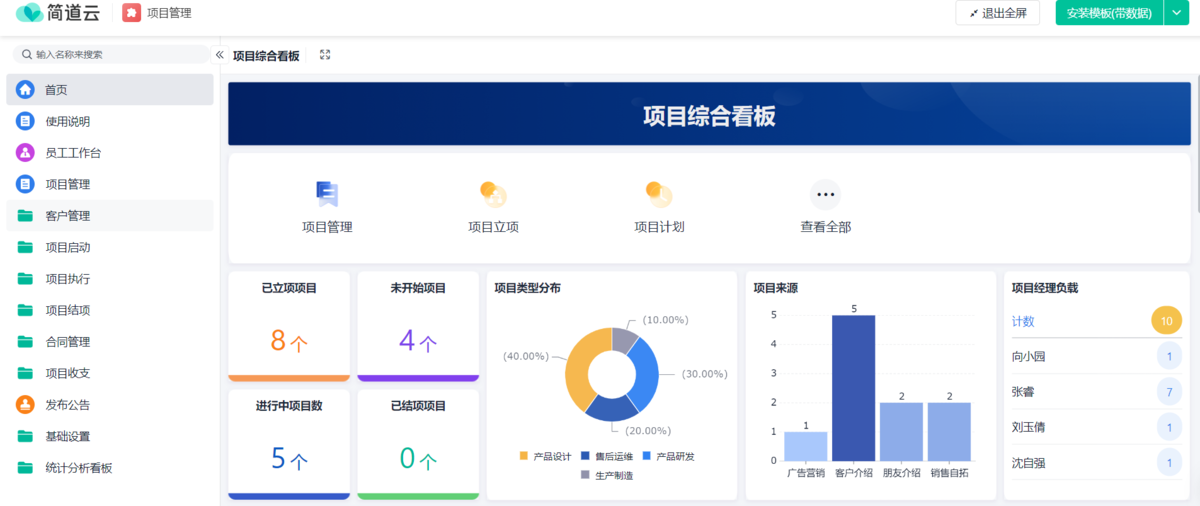Expand the 项目执行 group
Image resolution: width=1200 pixels, height=506 pixels.
[110, 279]
